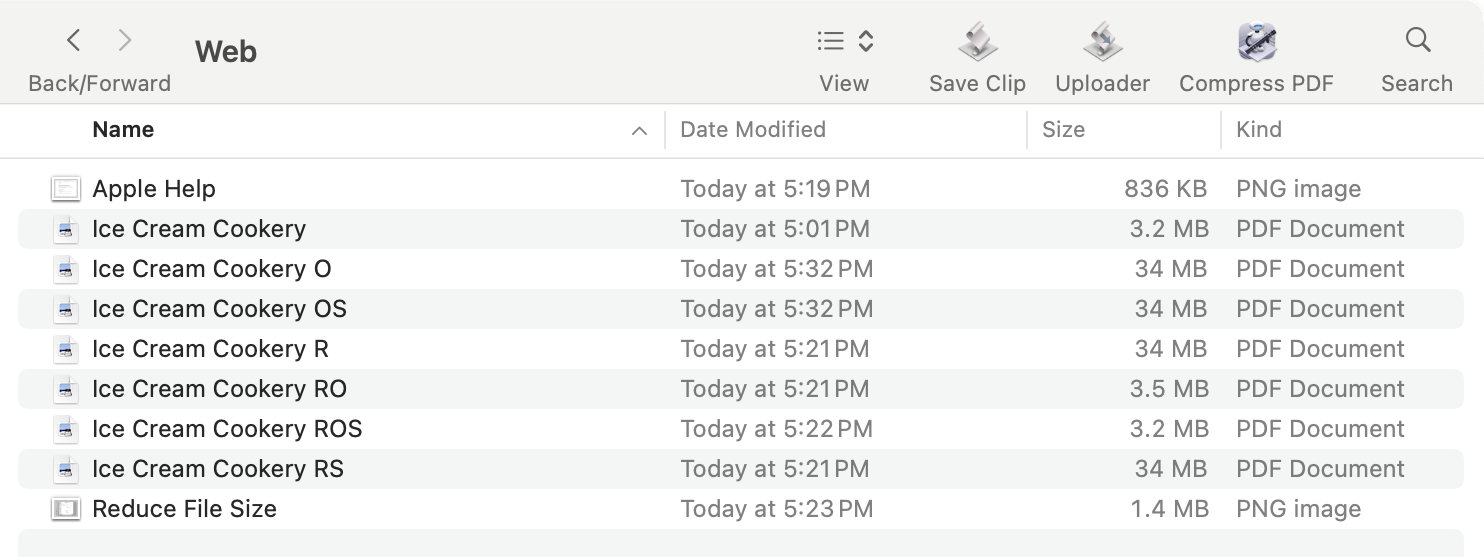Select the Ice Cream Cookery file row
Image resolution: width=1484 pixels, height=557 pixels.
199,229
